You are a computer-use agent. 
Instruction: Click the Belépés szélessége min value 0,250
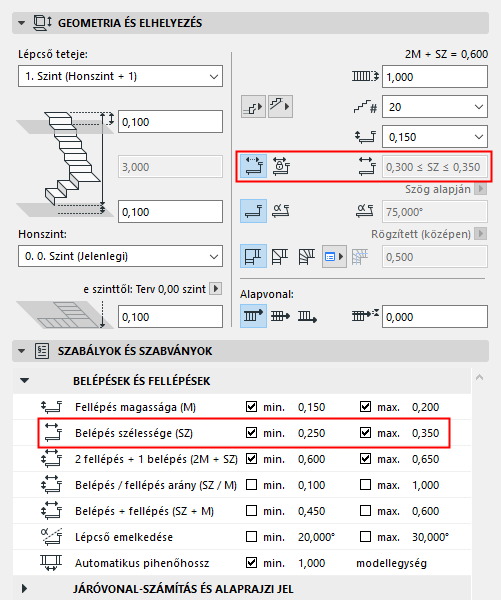pyautogui.click(x=312, y=433)
